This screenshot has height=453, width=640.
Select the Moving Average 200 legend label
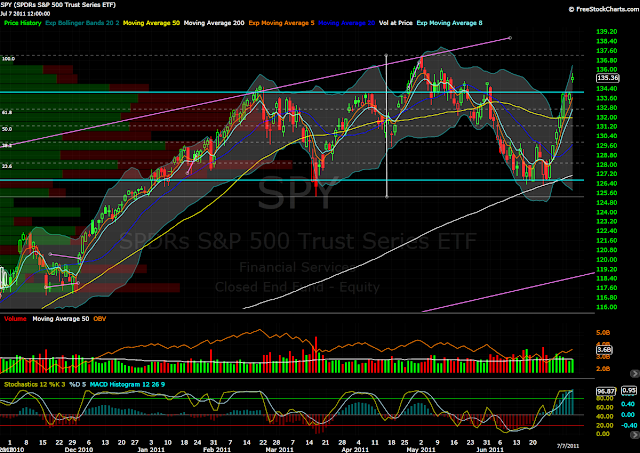214,23
